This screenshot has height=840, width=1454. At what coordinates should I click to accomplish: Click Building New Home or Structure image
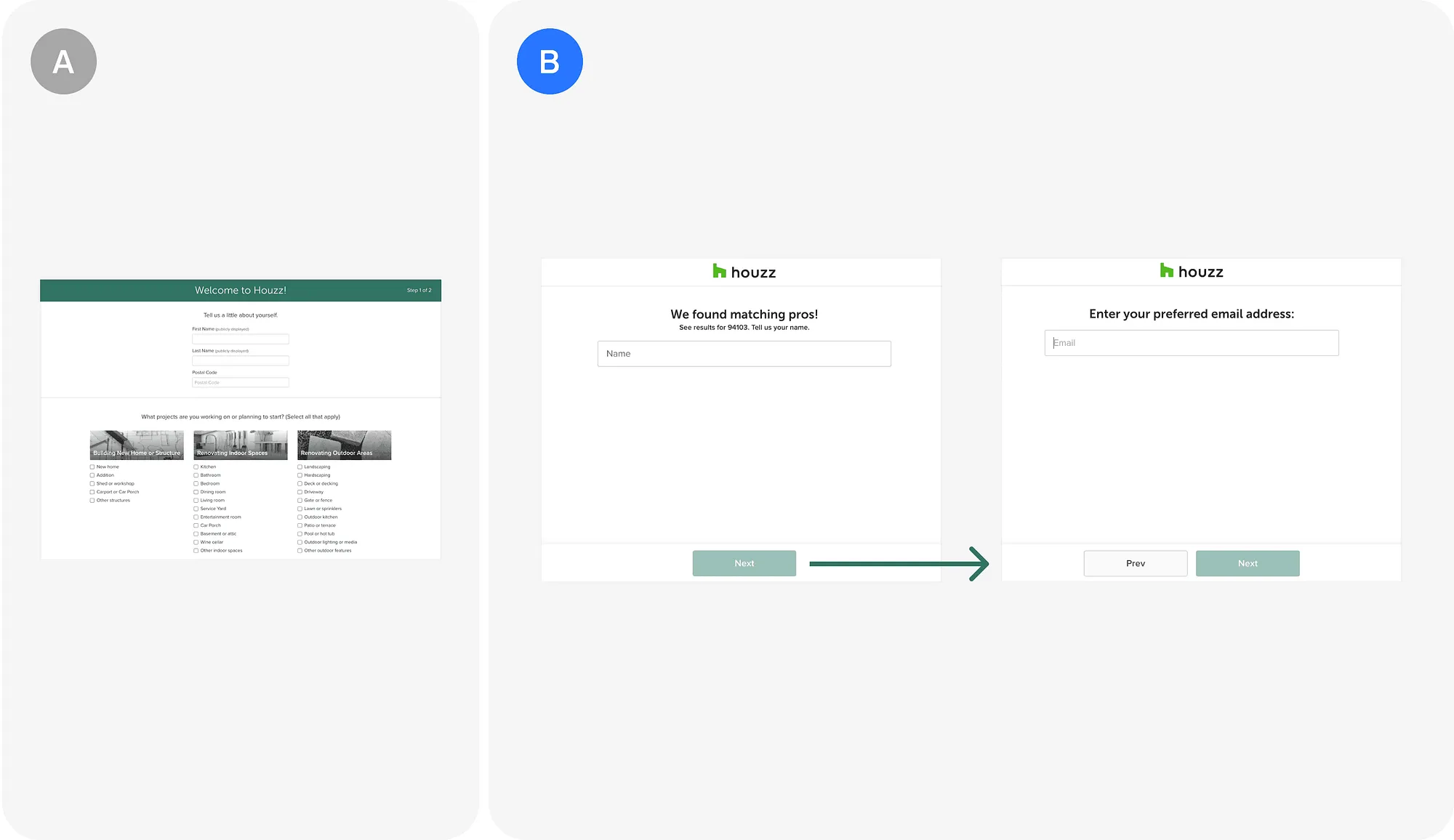click(137, 445)
